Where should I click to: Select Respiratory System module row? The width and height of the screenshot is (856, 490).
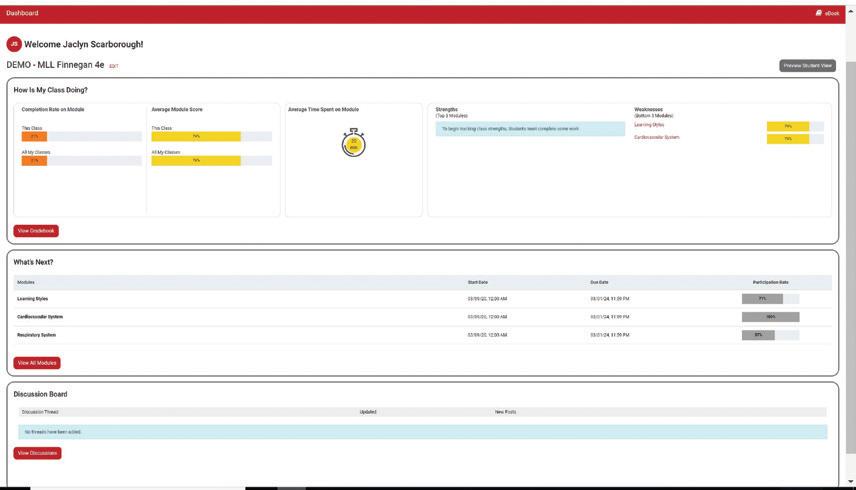423,335
